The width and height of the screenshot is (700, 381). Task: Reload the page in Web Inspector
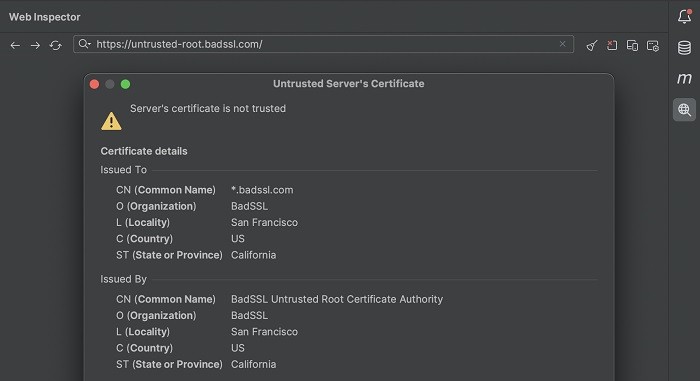tap(55, 45)
